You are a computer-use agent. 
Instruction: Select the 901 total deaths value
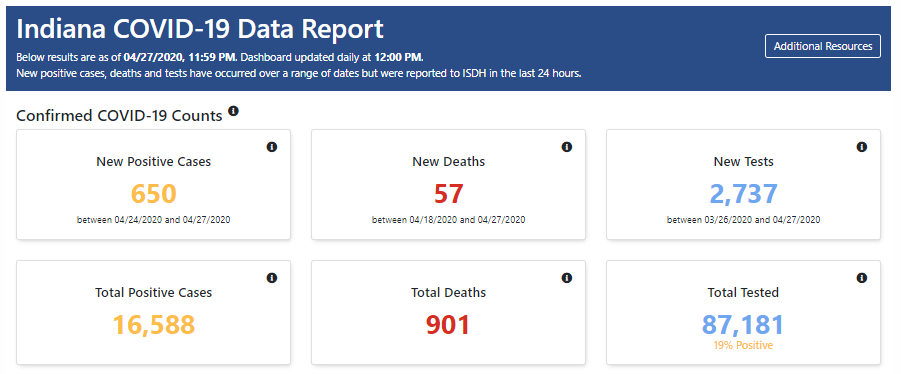448,325
